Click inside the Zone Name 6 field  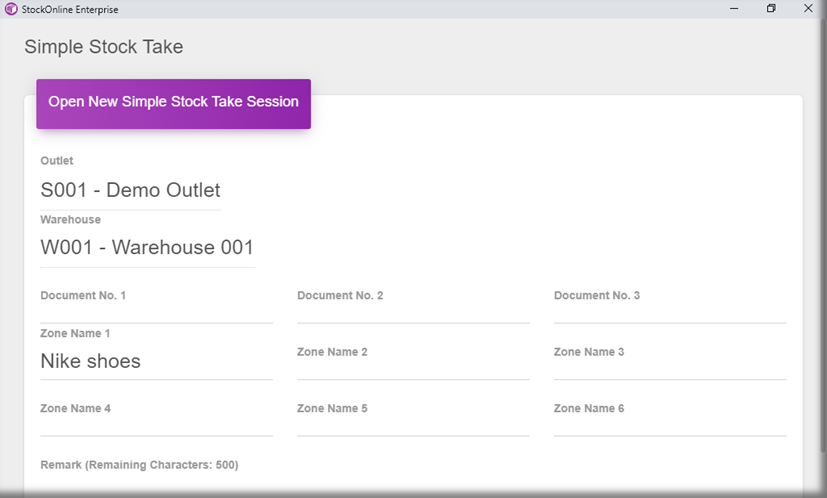[x=670, y=425]
